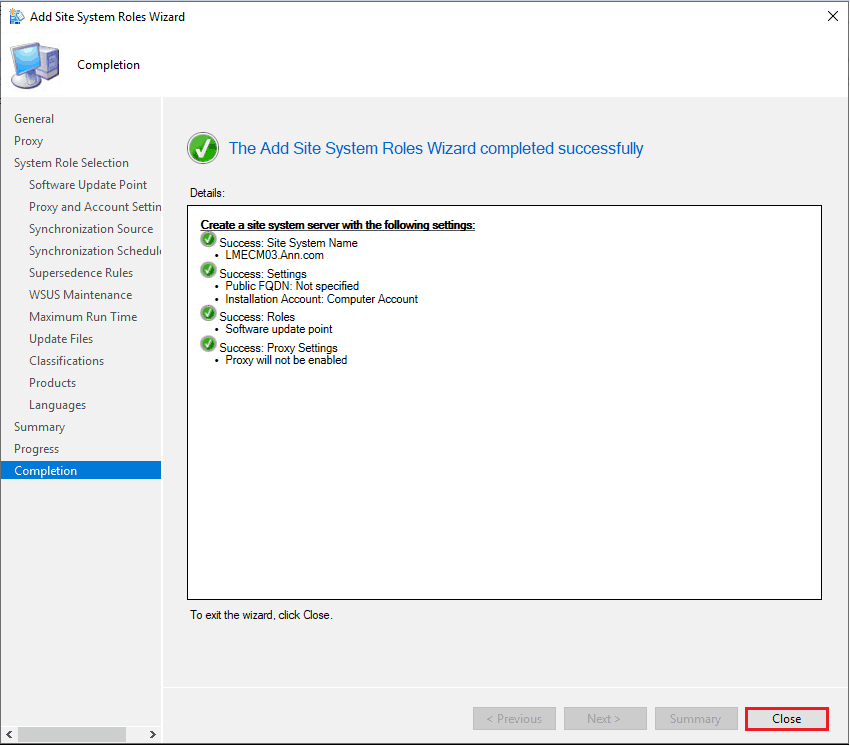This screenshot has width=850, height=746.
Task: Click the wizard computer icon in header
Action: [x=34, y=66]
